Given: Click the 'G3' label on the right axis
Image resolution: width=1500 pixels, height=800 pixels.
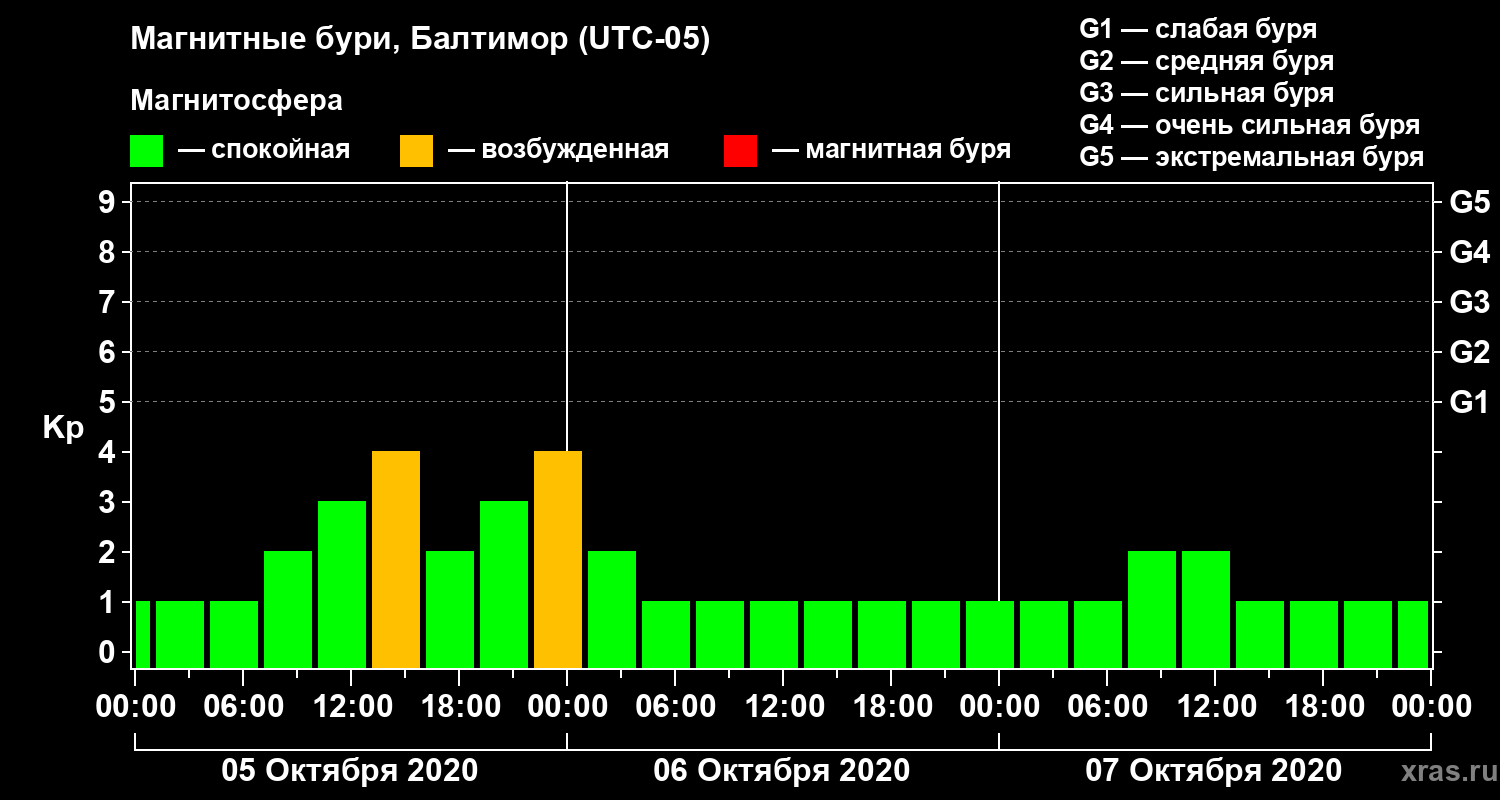Looking at the screenshot, I should [x=1470, y=302].
